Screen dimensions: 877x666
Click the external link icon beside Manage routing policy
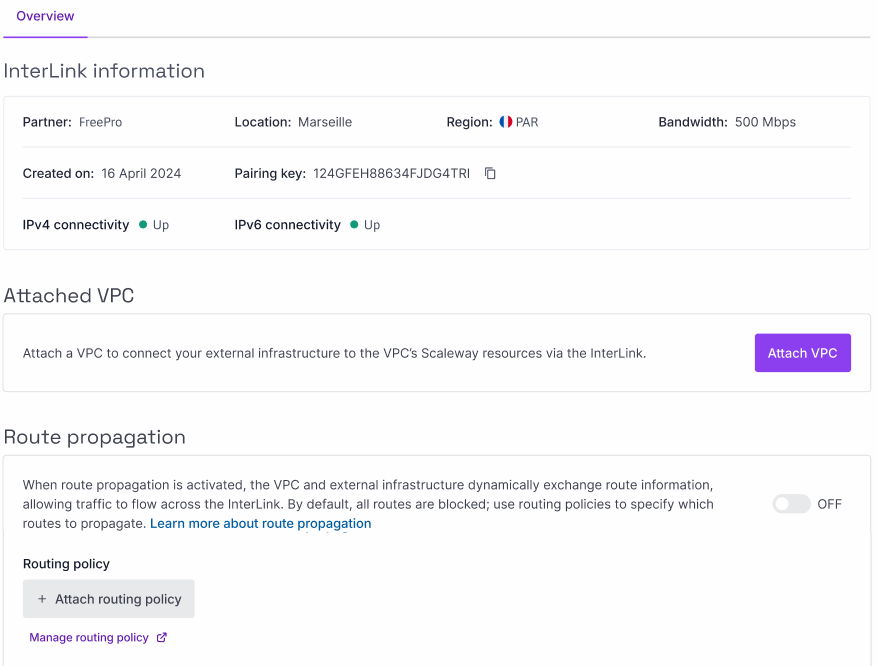pos(161,637)
